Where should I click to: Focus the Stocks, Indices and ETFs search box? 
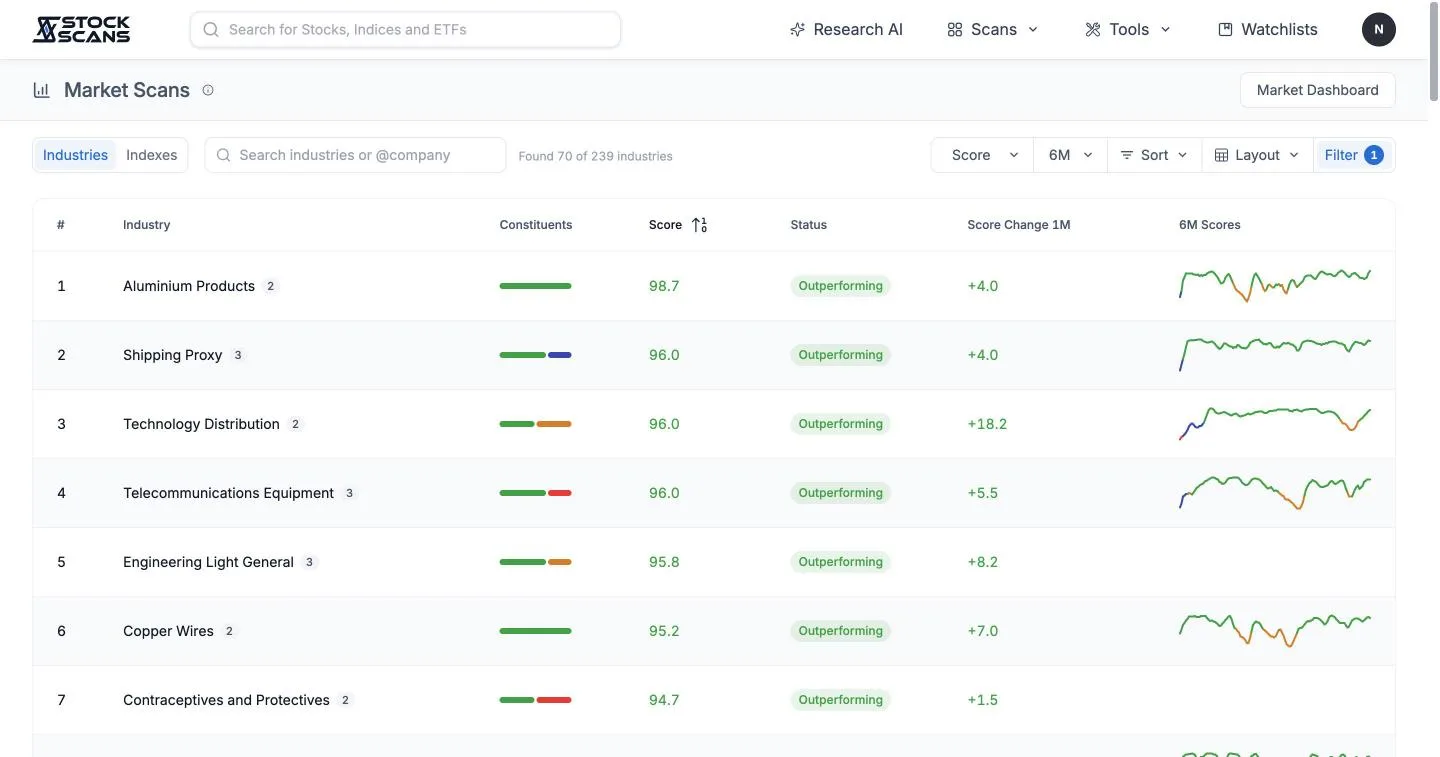click(405, 30)
